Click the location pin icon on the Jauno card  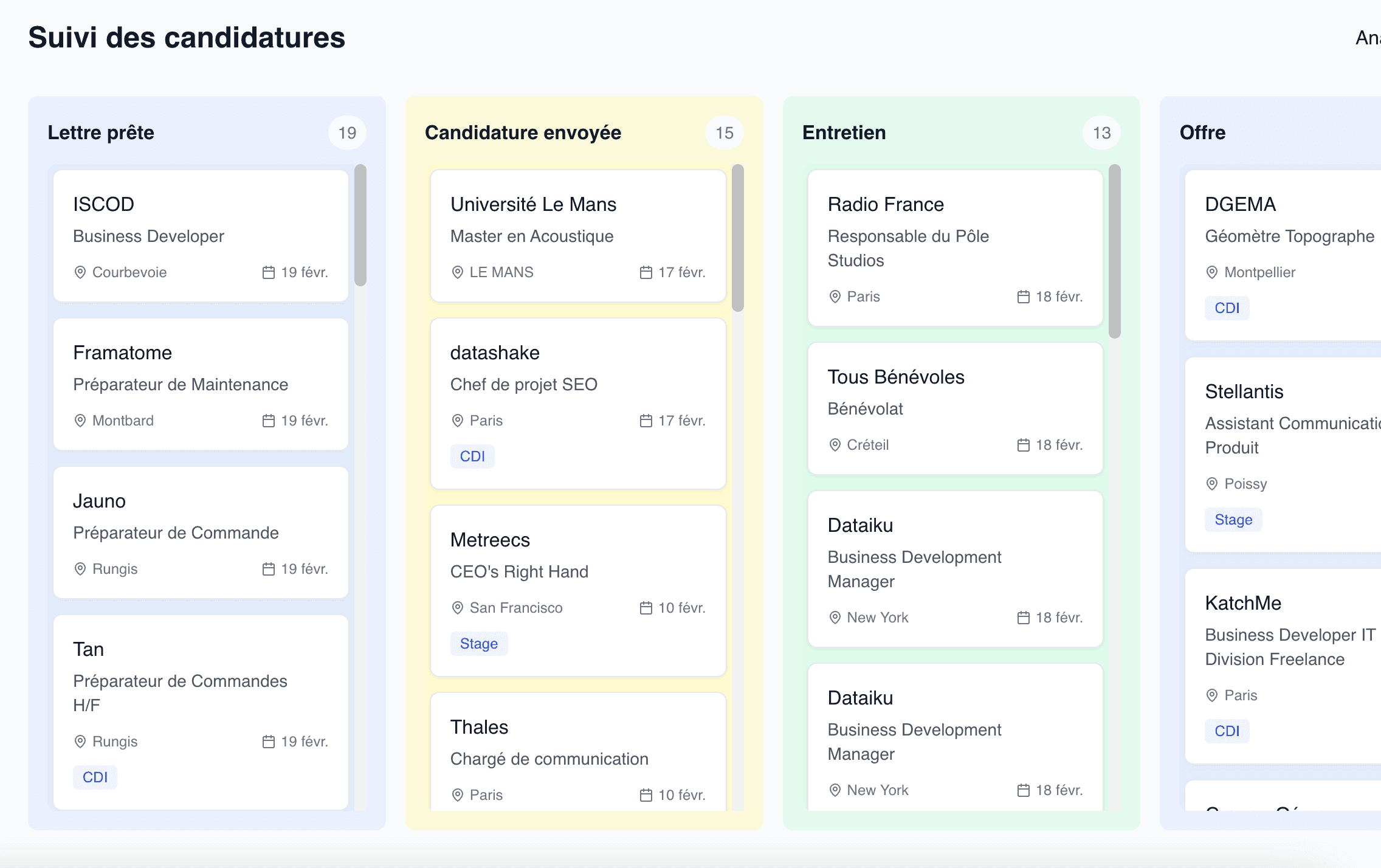80,569
